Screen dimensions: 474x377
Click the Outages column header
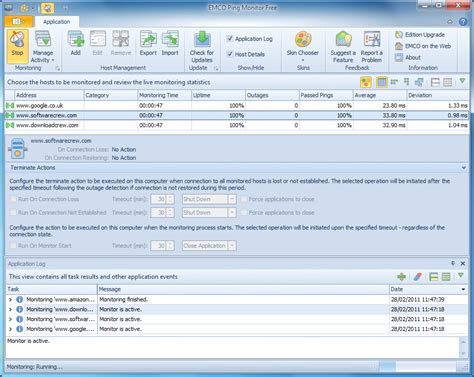point(272,95)
